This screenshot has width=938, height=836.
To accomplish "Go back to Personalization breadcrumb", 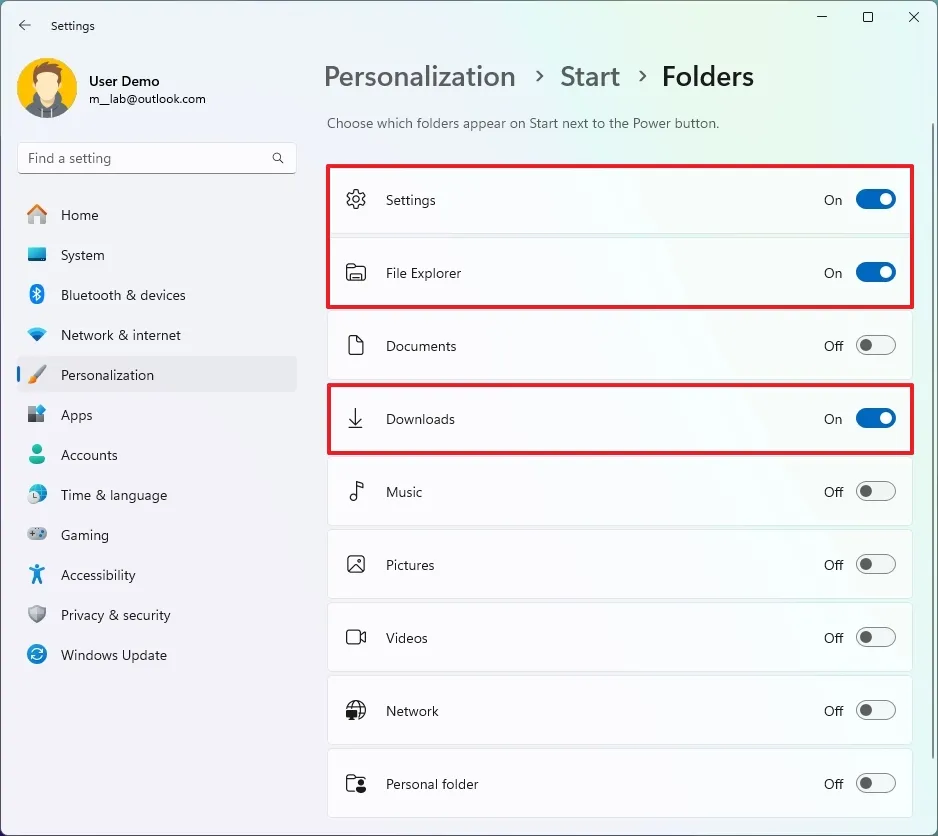I will 419,77.
